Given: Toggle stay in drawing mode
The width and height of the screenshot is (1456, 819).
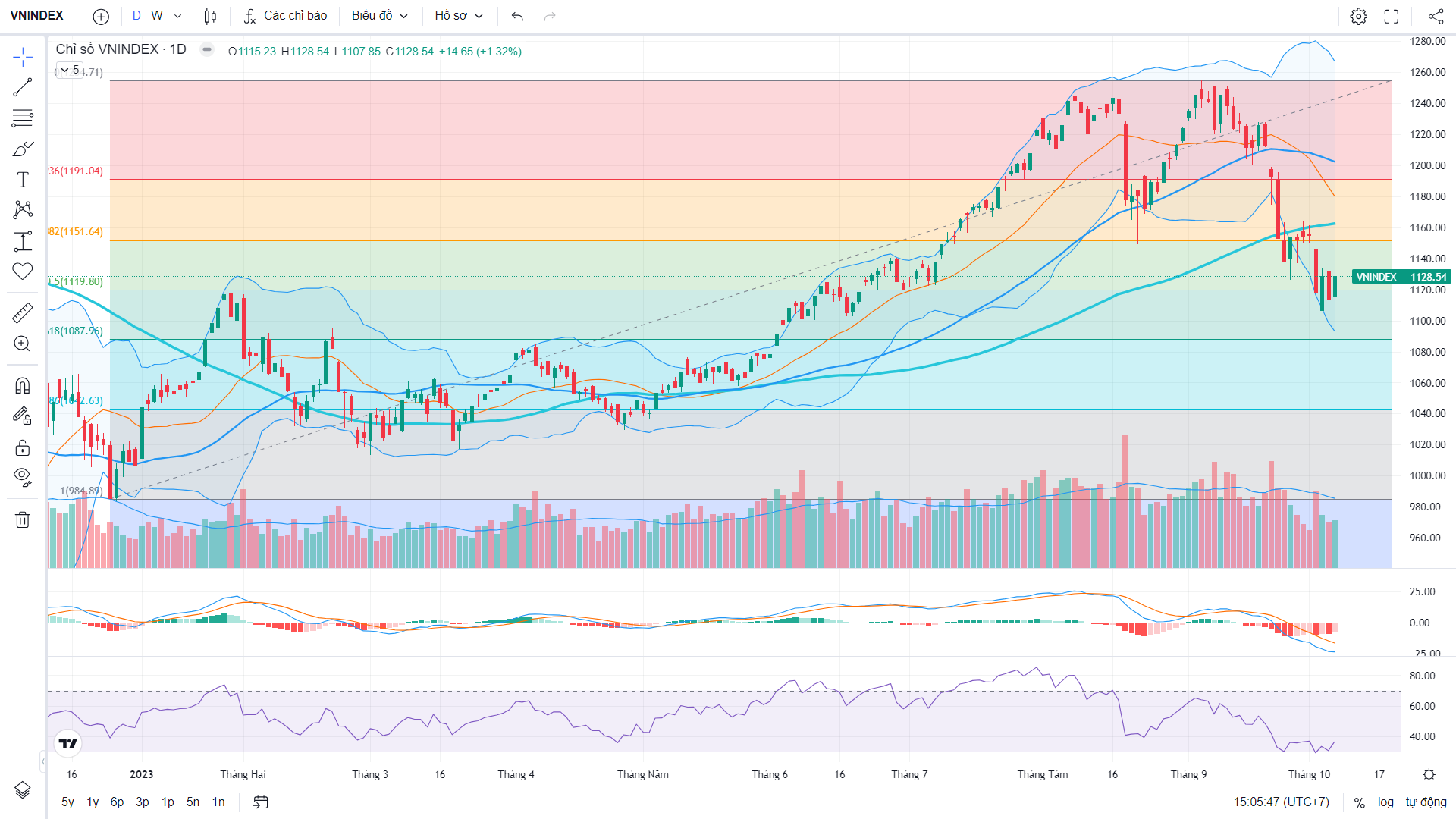Looking at the screenshot, I should (x=23, y=416).
